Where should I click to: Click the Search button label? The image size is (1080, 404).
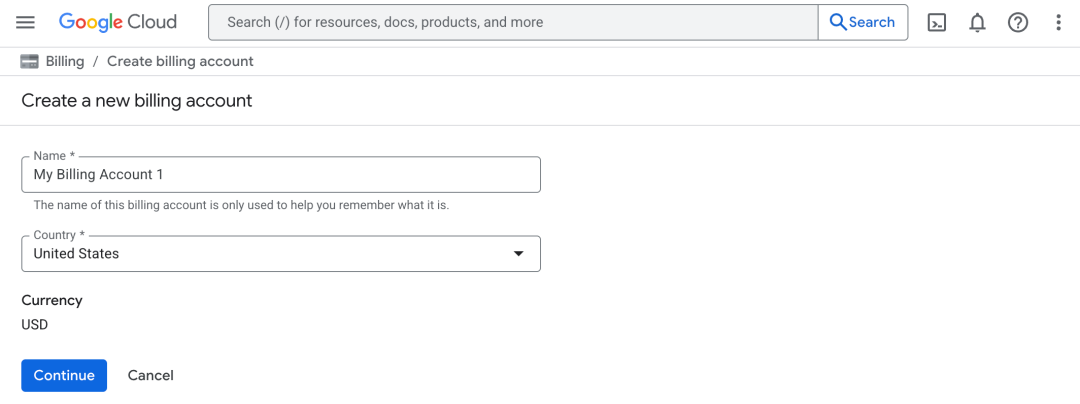click(x=872, y=22)
